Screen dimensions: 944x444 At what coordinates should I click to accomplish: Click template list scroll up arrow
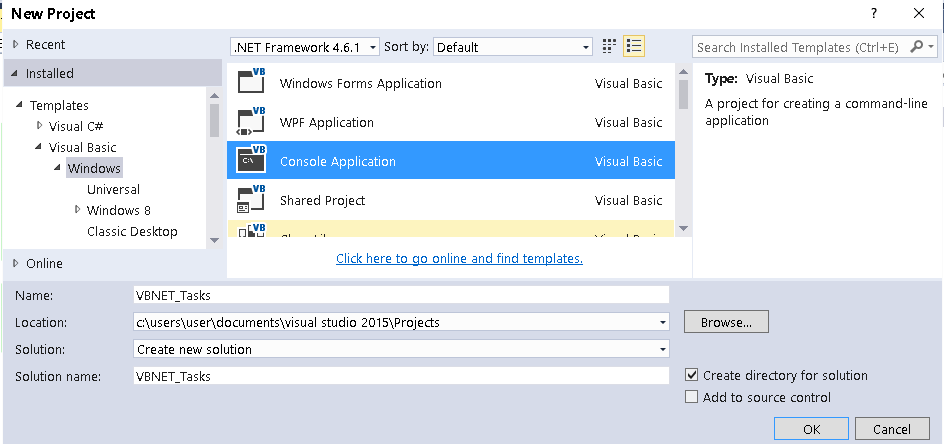pyautogui.click(x=683, y=72)
